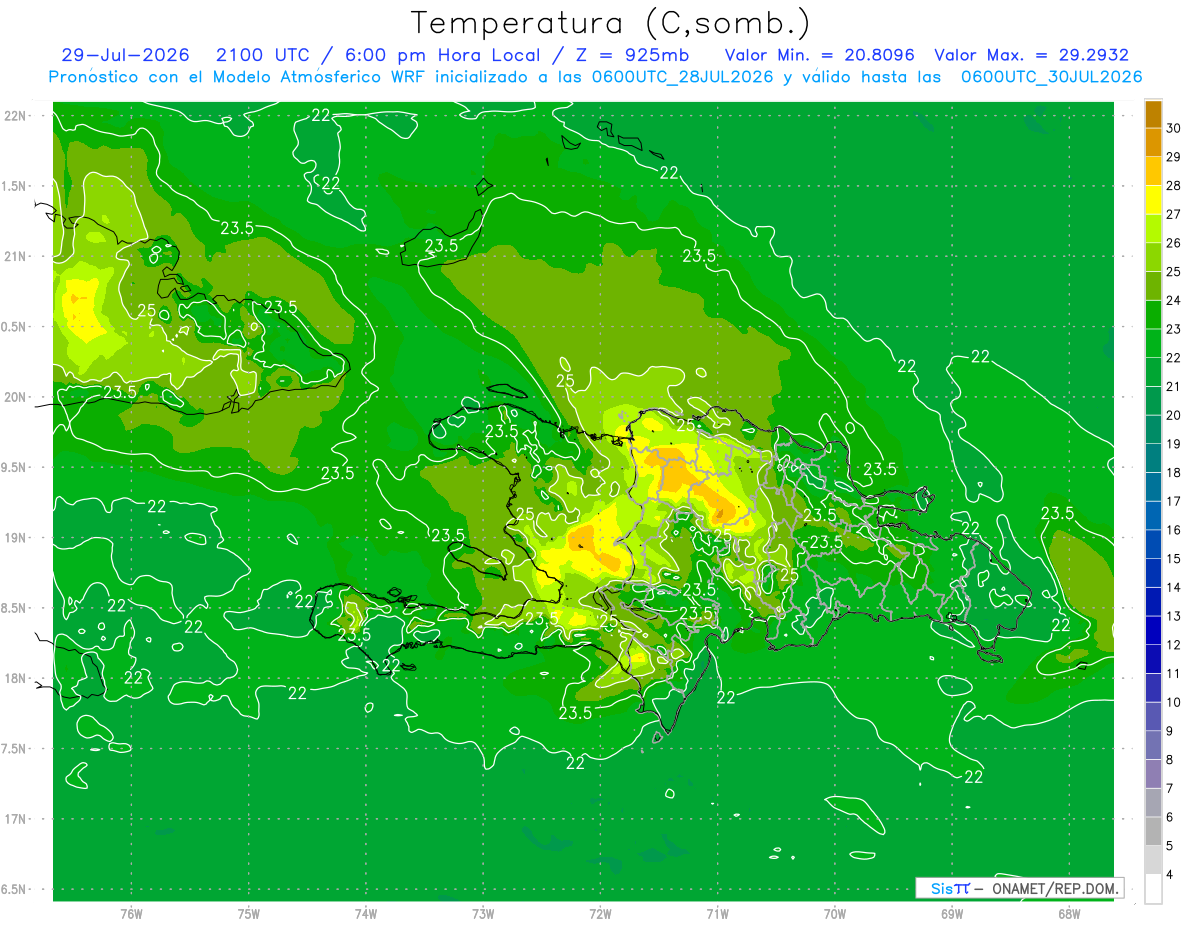
Task: Click the color legend label '7'
Action: click(x=1170, y=789)
